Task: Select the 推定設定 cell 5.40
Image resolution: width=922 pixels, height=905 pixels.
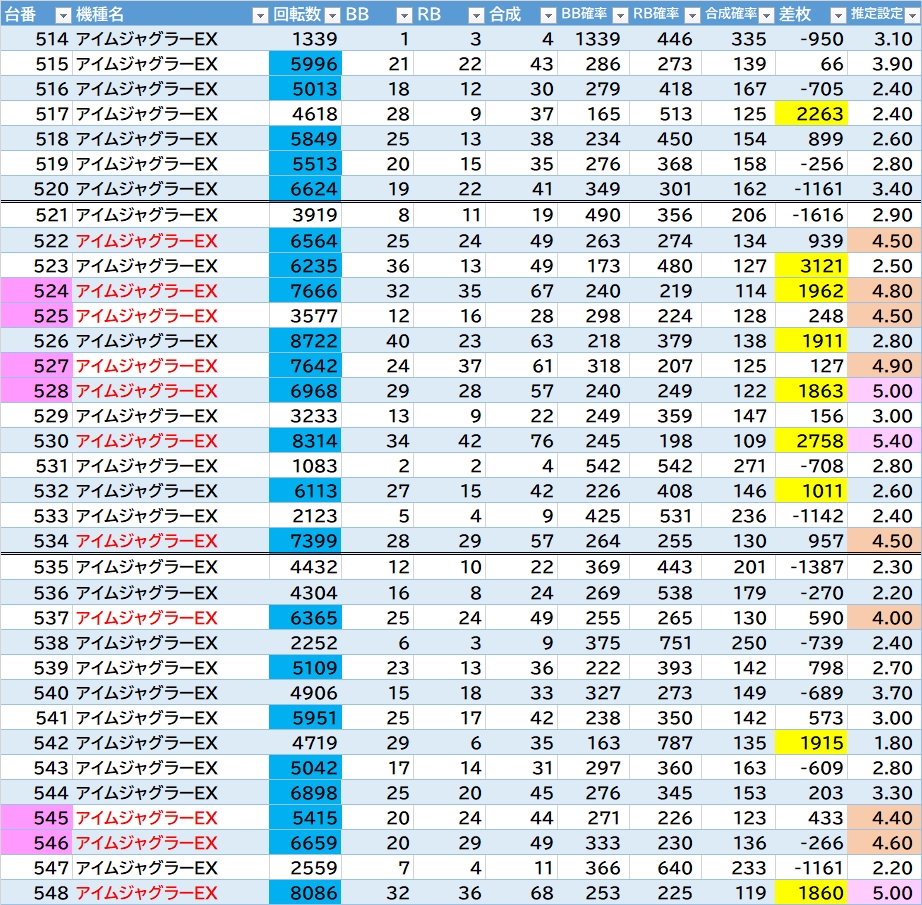Action: pos(884,440)
